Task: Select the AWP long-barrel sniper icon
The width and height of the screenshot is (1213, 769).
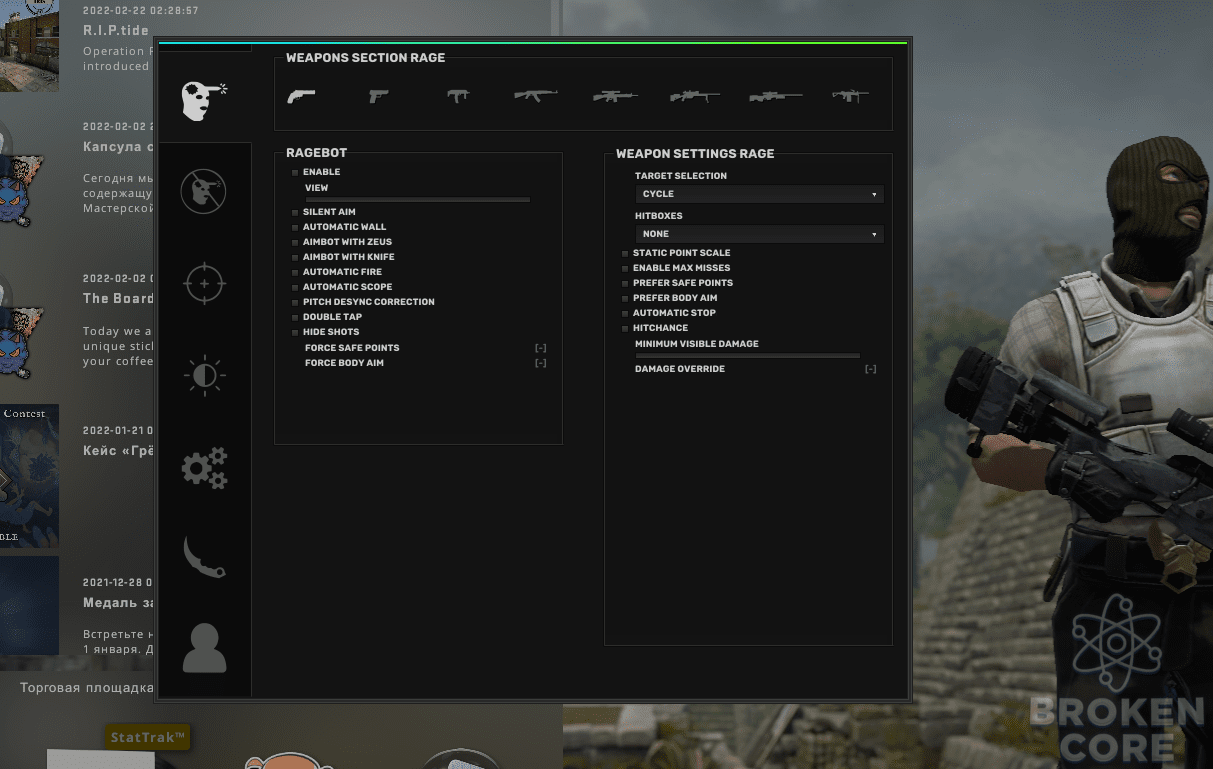Action: (x=776, y=96)
